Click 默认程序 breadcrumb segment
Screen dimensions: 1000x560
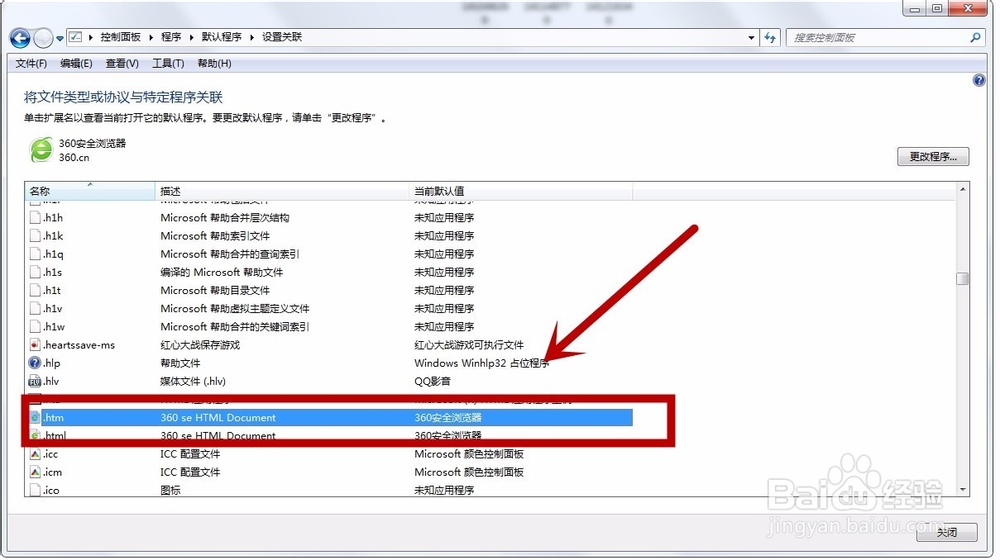[221, 37]
